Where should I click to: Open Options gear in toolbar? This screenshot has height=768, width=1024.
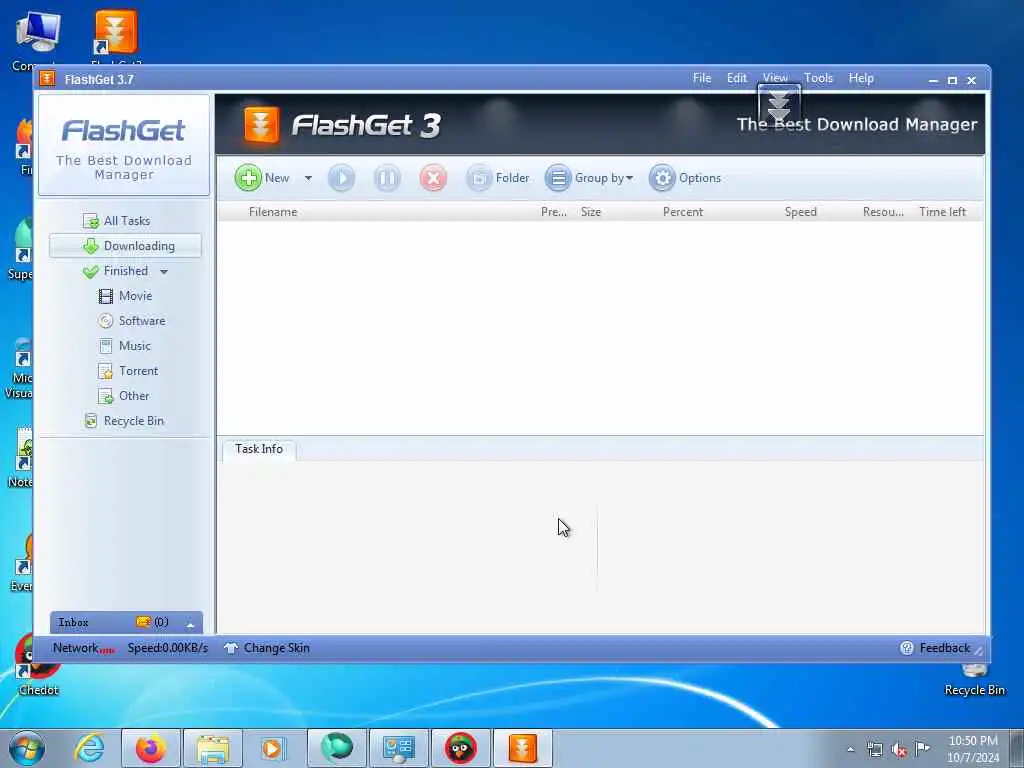pos(685,178)
